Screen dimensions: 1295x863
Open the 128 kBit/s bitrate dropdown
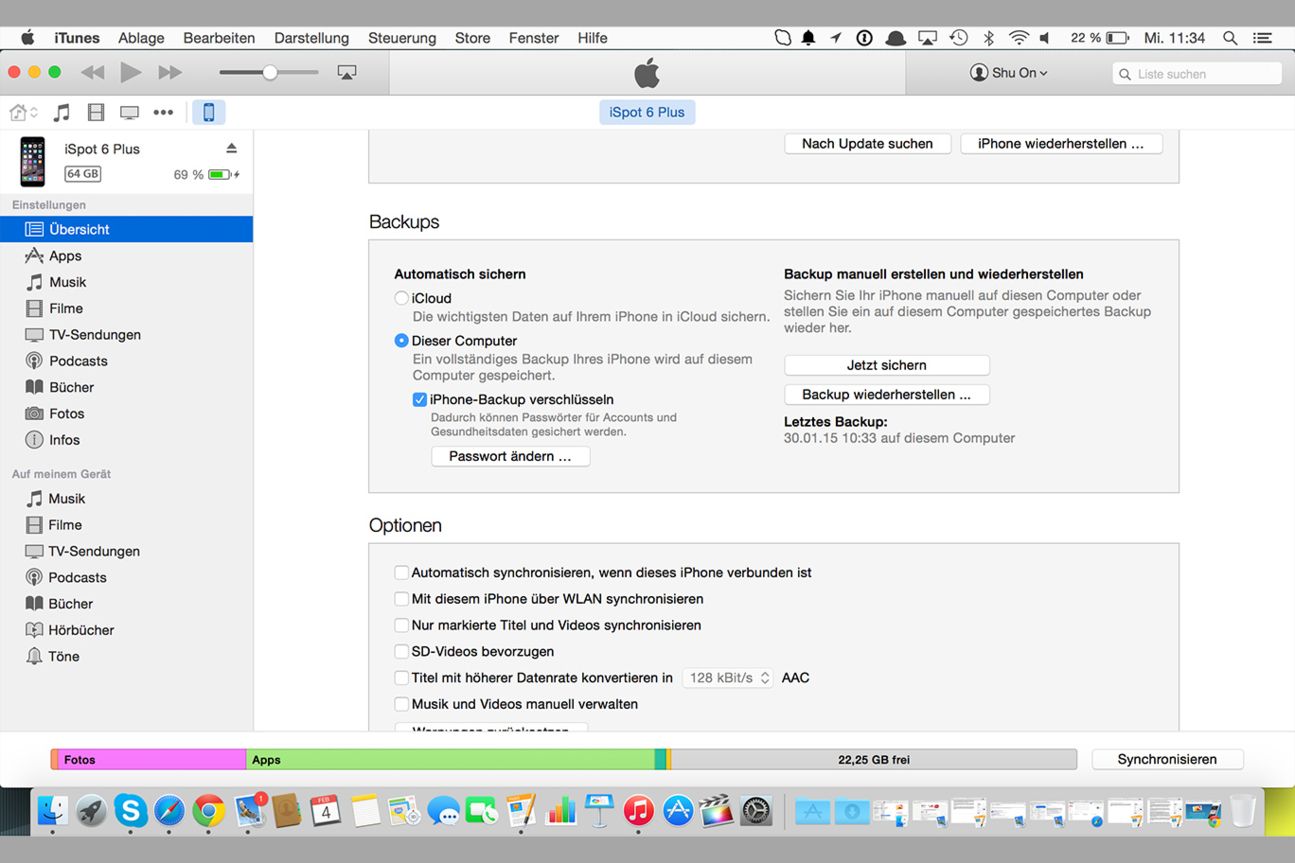728,678
